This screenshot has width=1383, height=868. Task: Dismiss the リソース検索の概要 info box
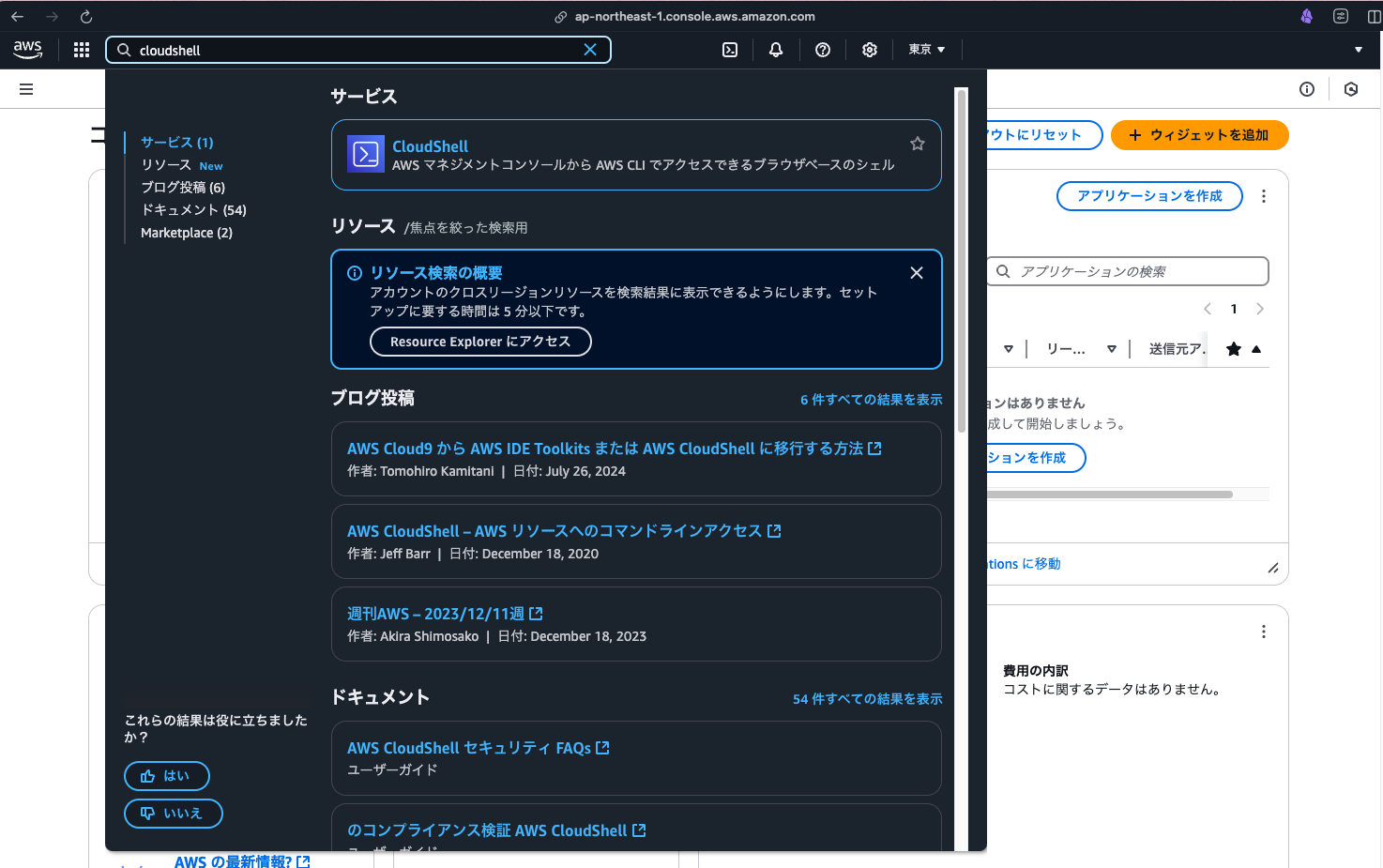(x=917, y=273)
